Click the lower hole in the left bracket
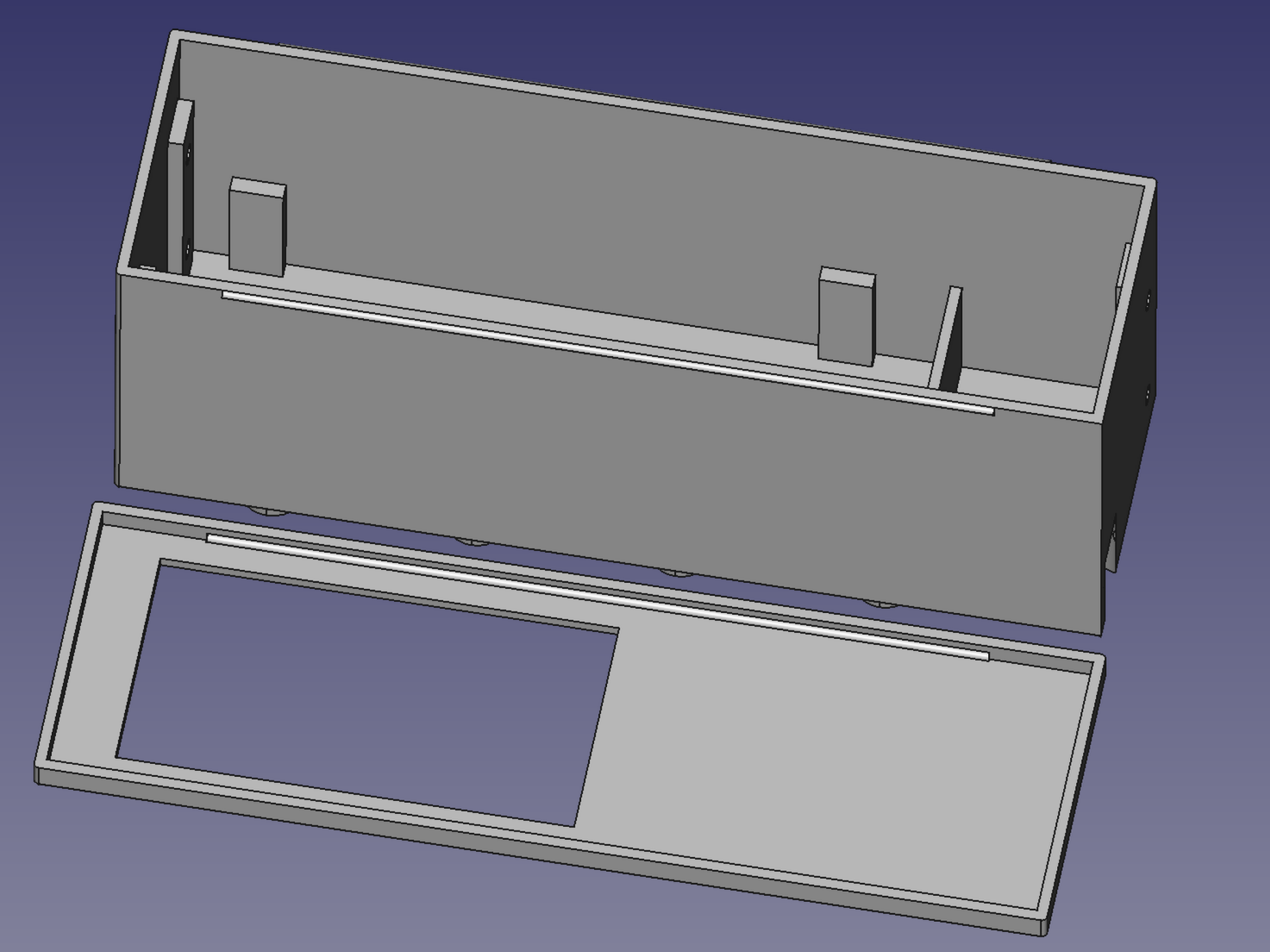Image resolution: width=1270 pixels, height=952 pixels. coord(188,247)
